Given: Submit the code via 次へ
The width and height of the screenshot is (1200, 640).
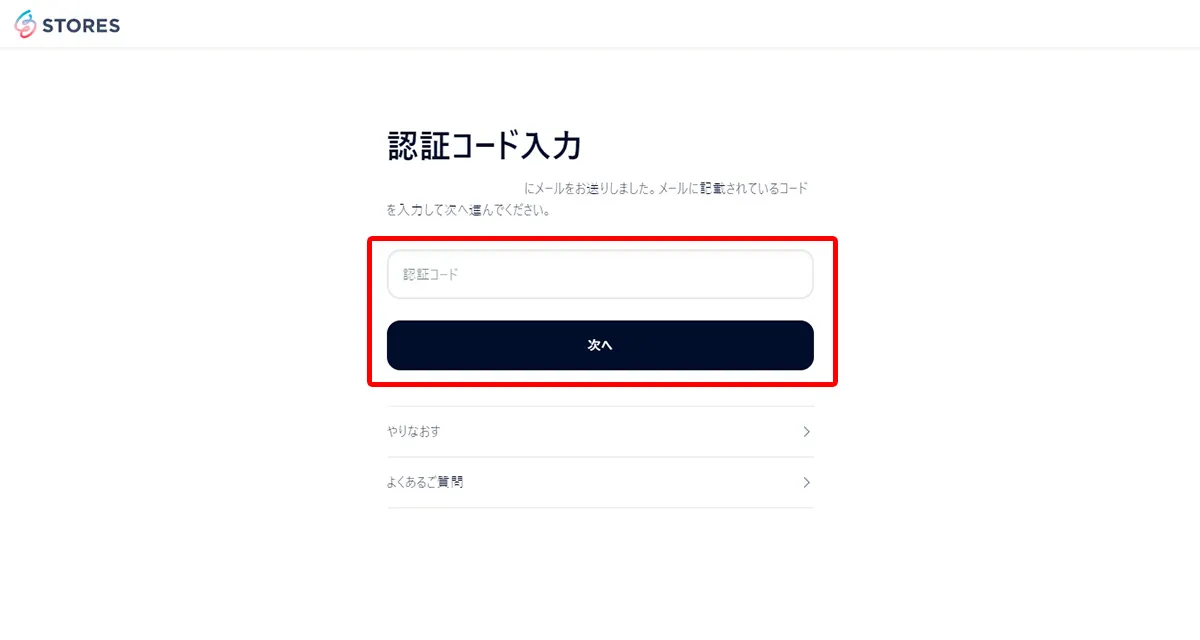Looking at the screenshot, I should point(600,344).
